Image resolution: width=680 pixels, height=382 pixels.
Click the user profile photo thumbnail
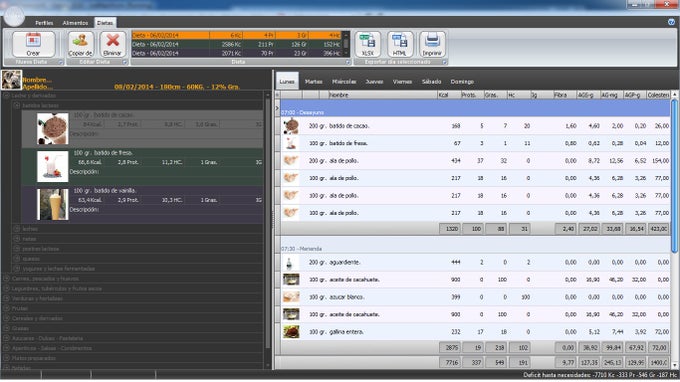pyautogui.click(x=11, y=80)
